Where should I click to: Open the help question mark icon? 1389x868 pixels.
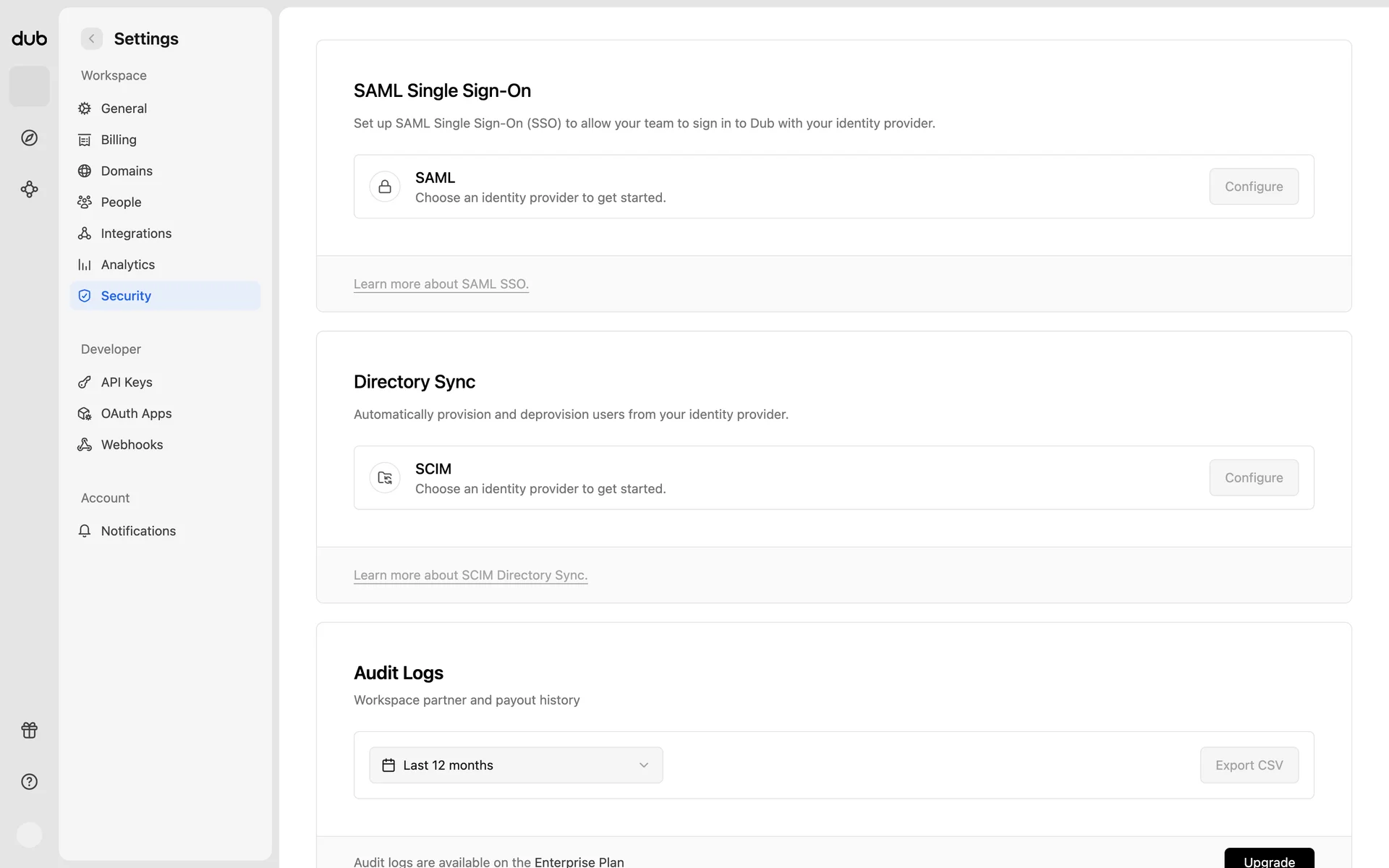point(29,781)
